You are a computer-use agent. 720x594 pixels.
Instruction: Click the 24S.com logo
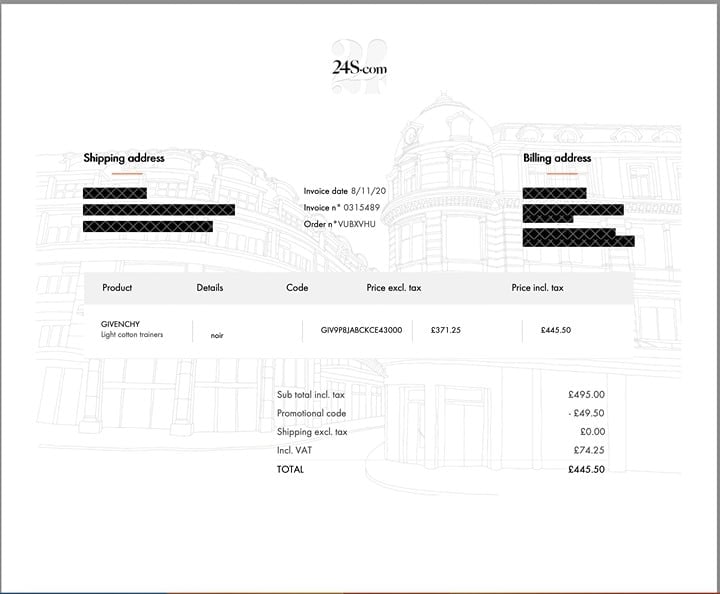coord(359,68)
